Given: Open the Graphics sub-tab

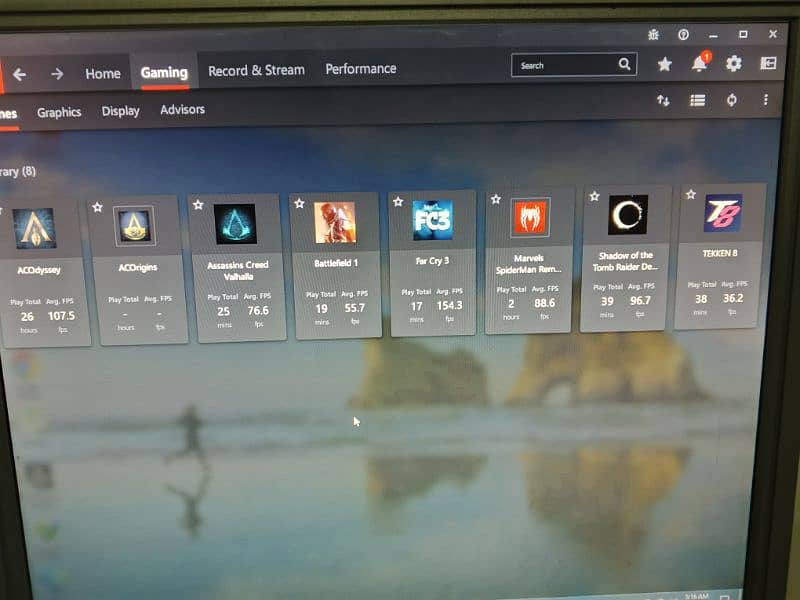Looking at the screenshot, I should [59, 112].
